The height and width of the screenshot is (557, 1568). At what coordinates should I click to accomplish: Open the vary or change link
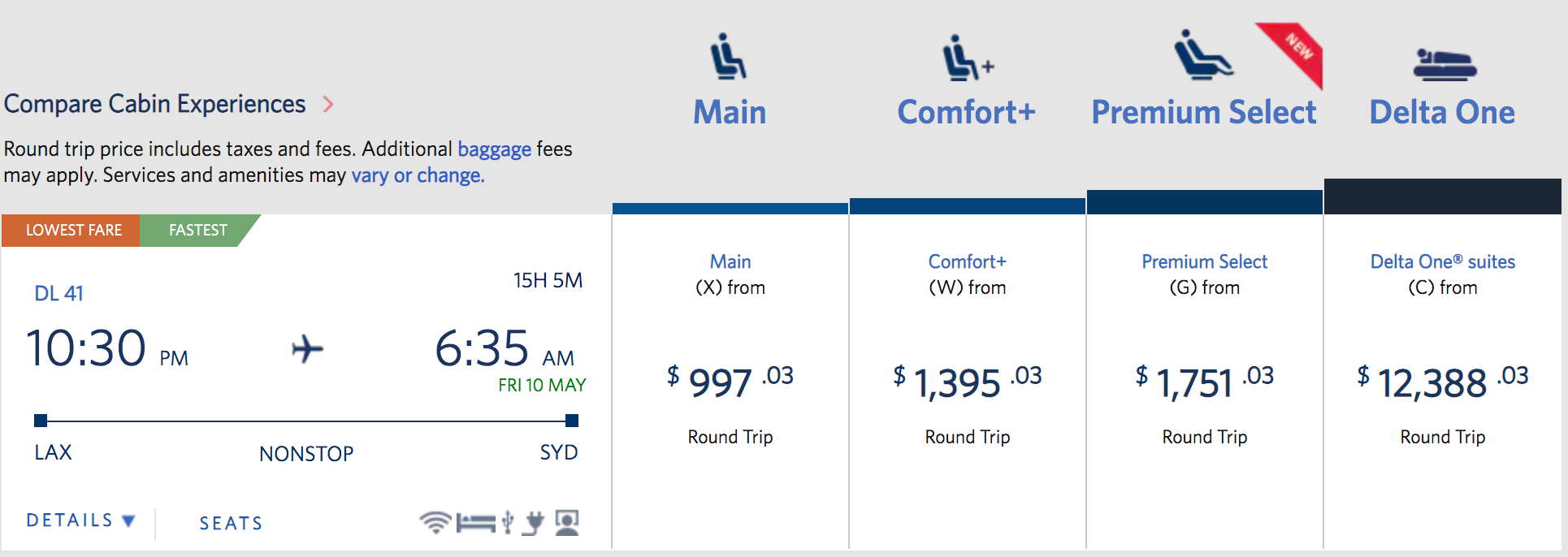(418, 175)
